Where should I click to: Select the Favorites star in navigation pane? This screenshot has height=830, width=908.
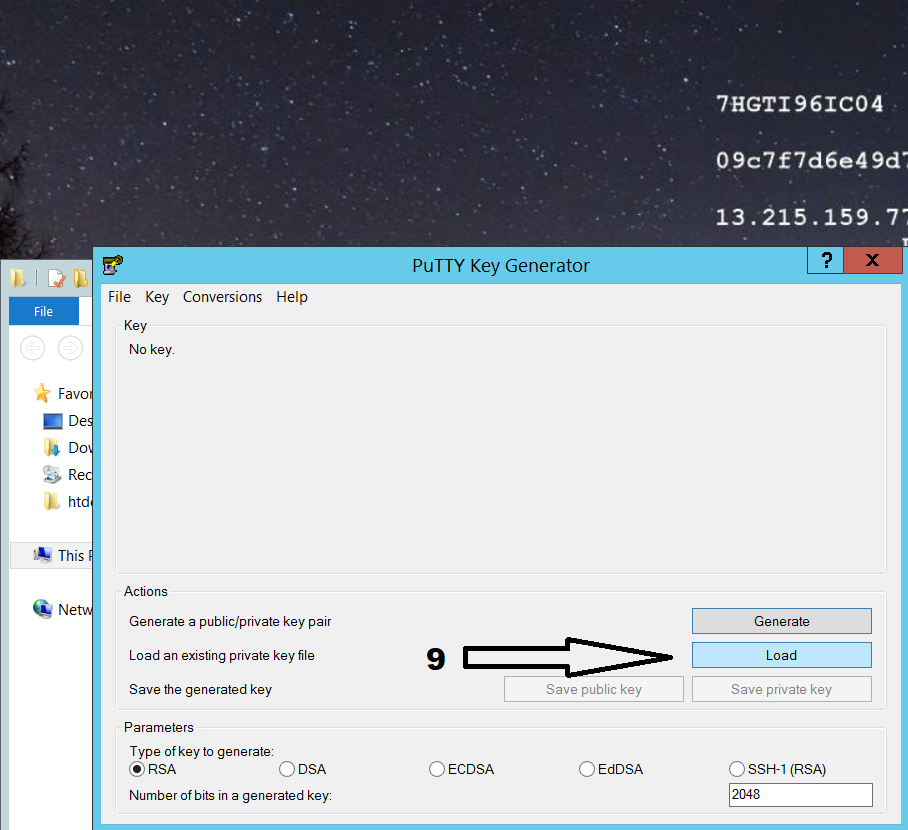tap(42, 393)
